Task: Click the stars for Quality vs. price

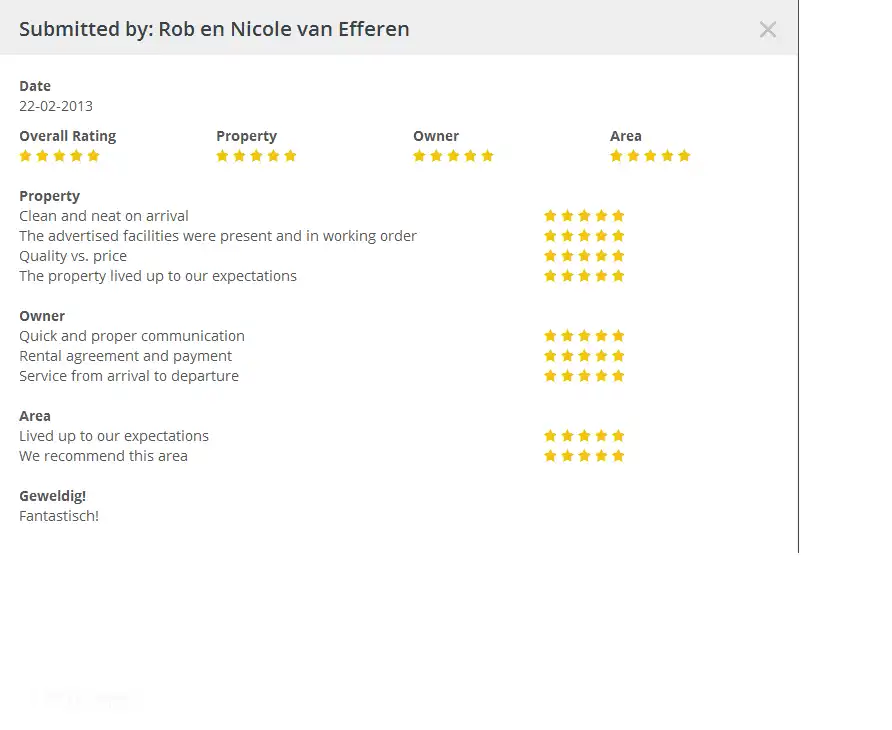Action: coord(584,256)
